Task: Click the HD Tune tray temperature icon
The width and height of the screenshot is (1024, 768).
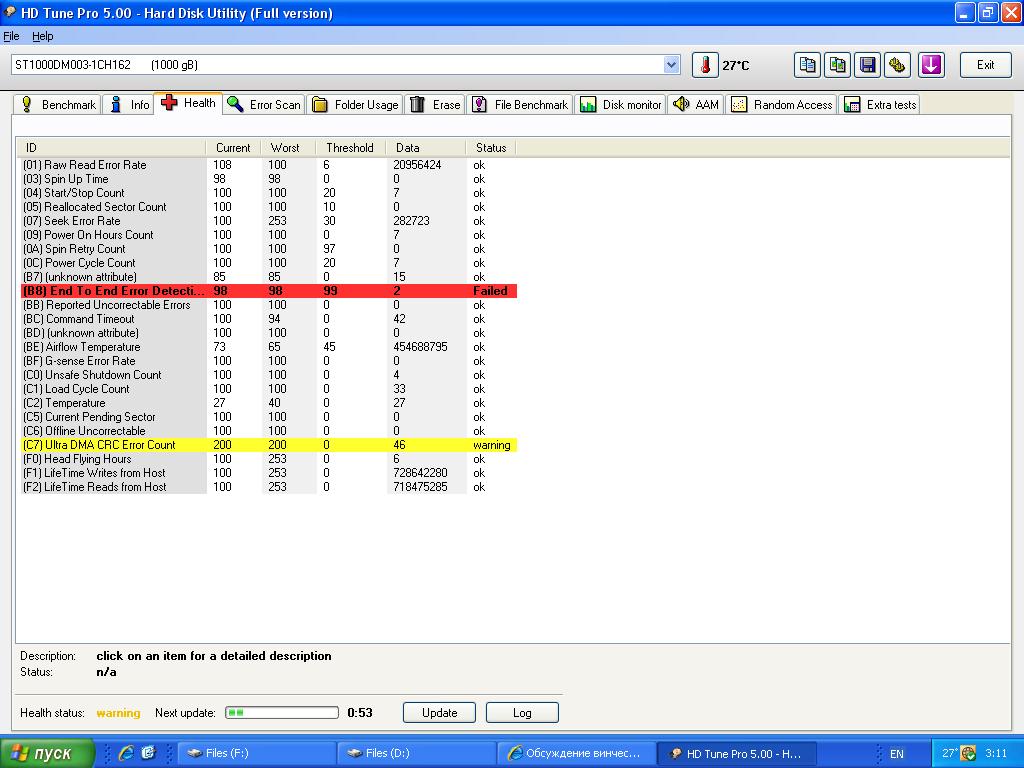Action: click(x=950, y=753)
